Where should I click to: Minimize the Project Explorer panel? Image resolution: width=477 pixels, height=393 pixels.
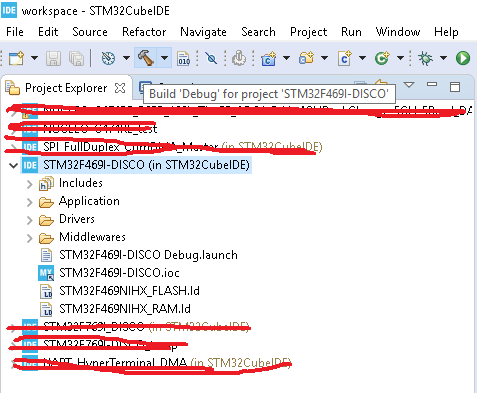pos(432,84)
